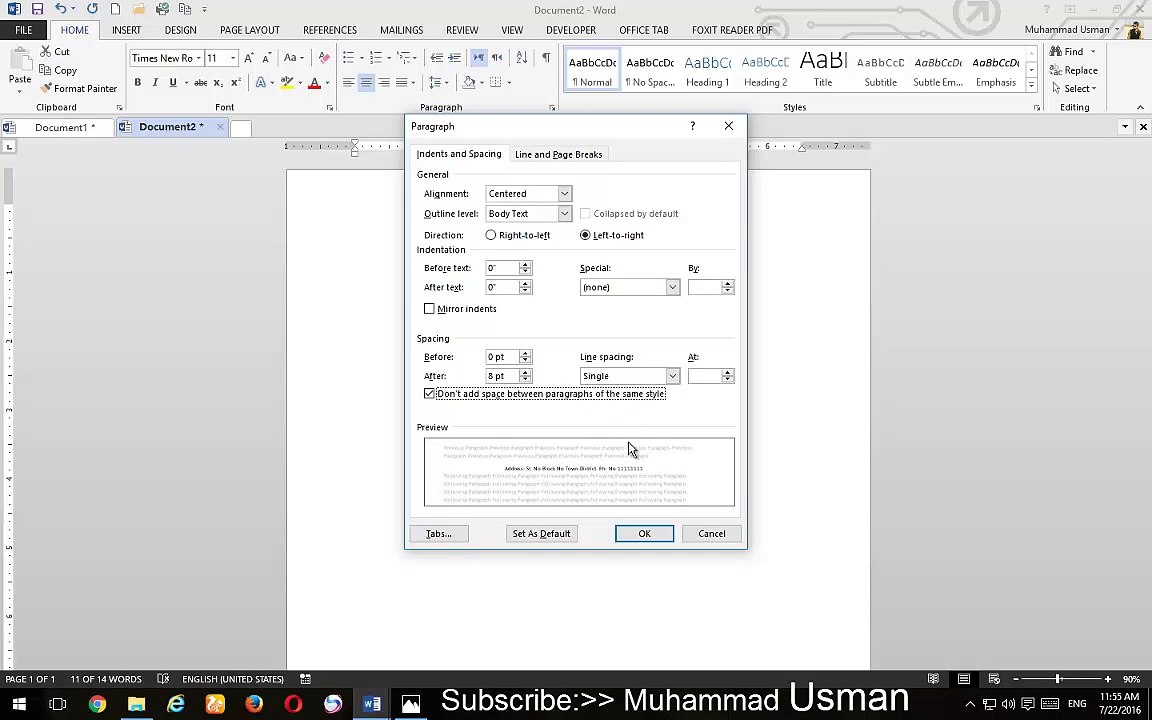
Task: Click the Spacing Before field
Action: (x=502, y=357)
